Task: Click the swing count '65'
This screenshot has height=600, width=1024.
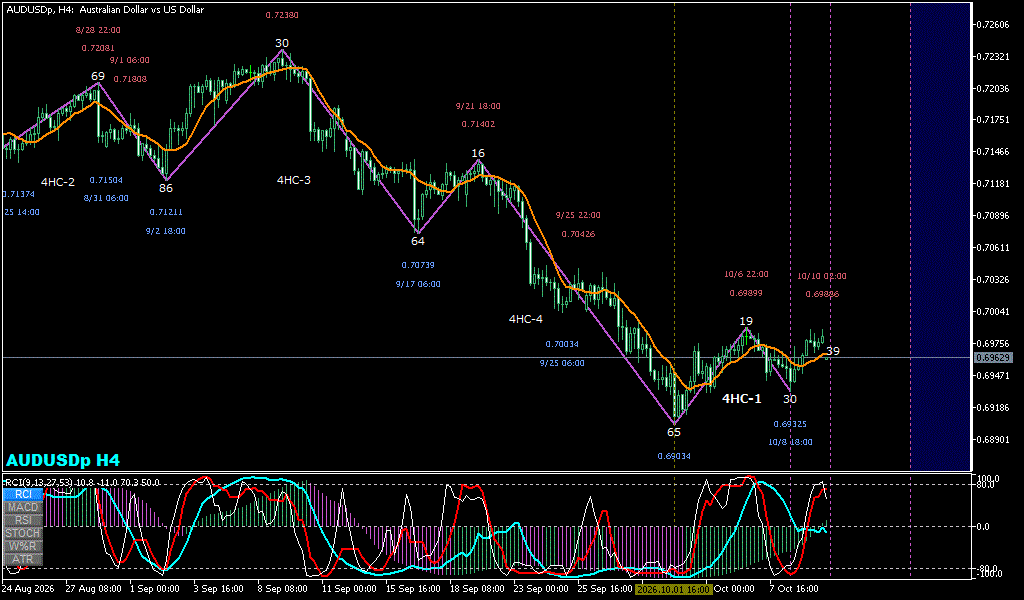Action: 674,432
